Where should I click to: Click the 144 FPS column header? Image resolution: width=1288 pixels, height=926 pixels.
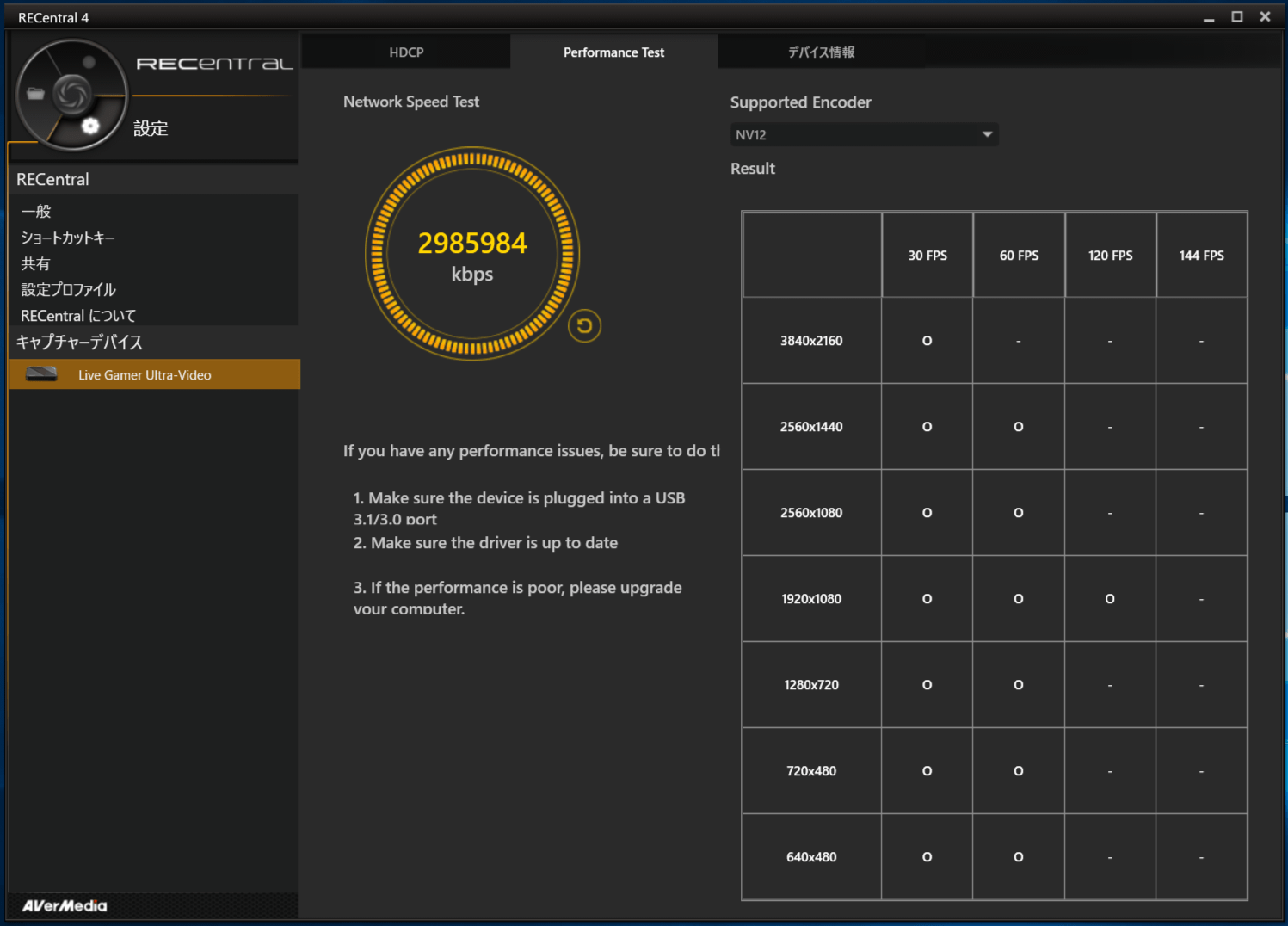click(x=1201, y=255)
